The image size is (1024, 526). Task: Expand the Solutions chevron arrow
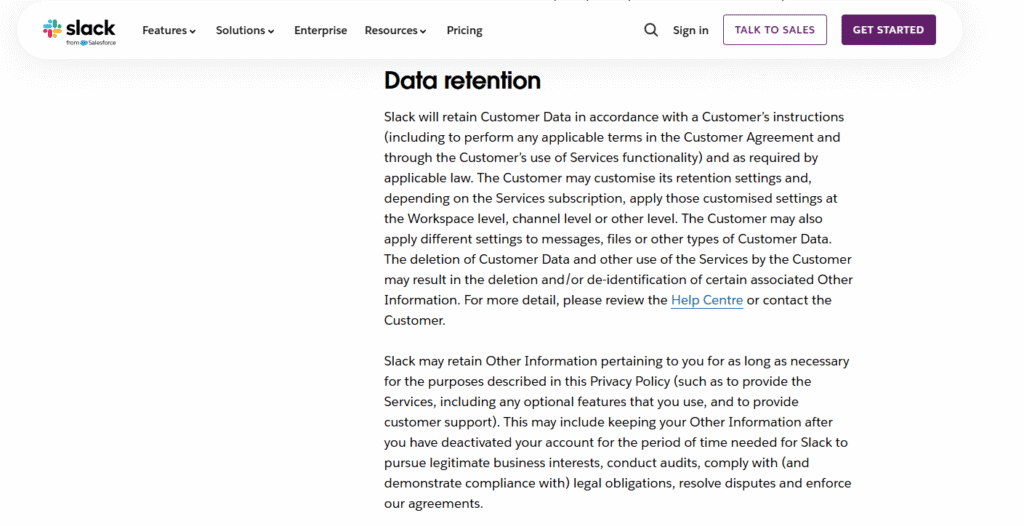(x=271, y=32)
